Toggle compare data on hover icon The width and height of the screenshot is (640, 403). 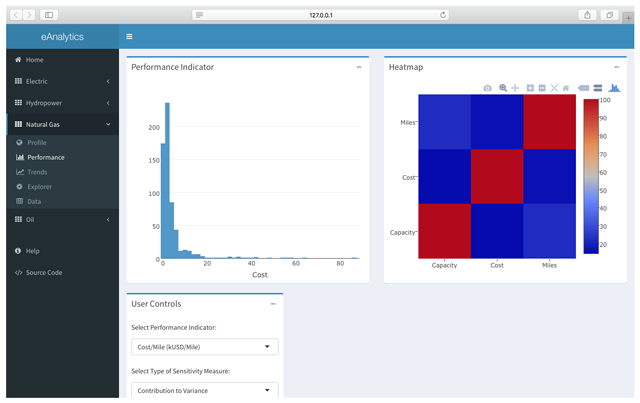click(x=597, y=88)
